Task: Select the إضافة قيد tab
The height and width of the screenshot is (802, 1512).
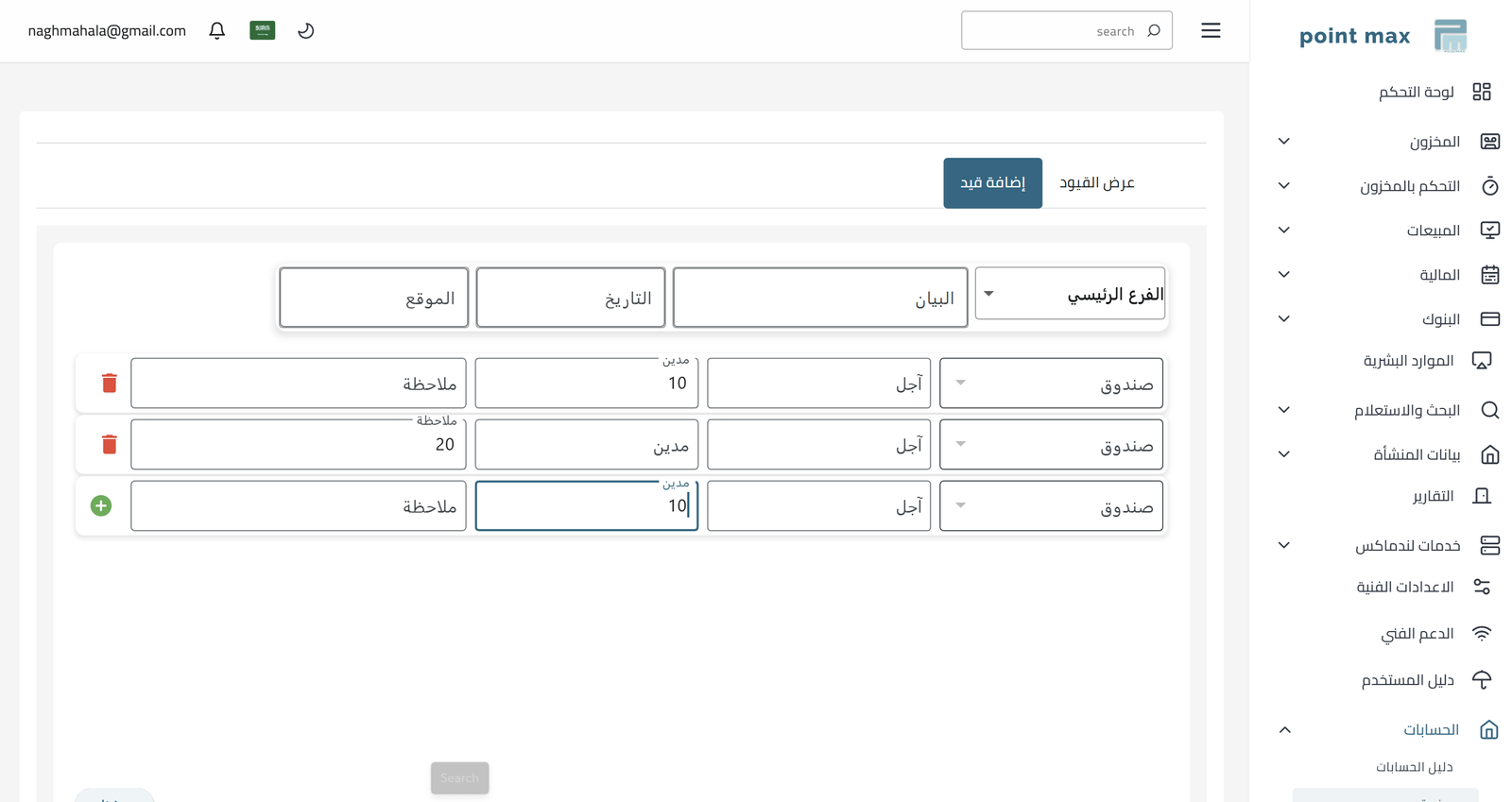Action: [x=992, y=182]
